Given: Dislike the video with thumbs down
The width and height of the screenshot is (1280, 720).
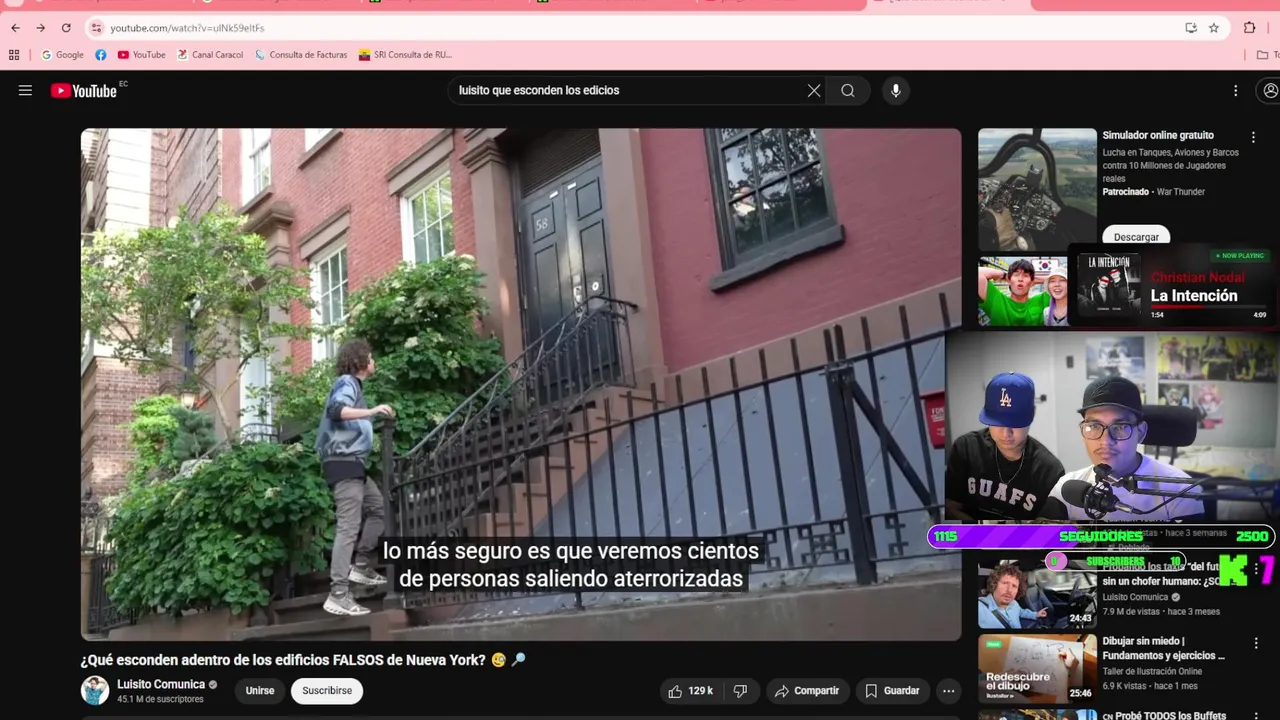Looking at the screenshot, I should [741, 691].
